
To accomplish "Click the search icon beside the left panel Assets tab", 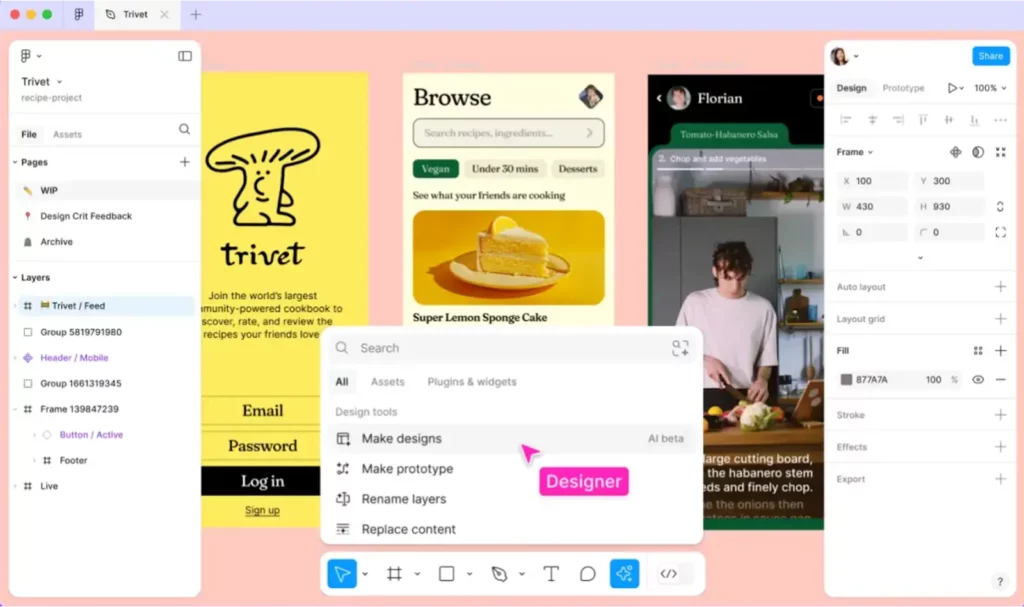I will coord(185,129).
